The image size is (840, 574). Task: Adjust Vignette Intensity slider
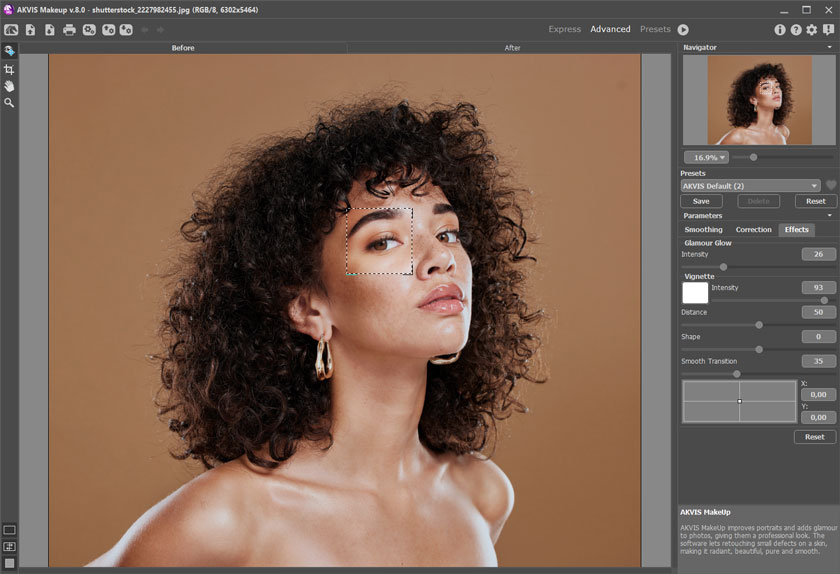point(773,301)
